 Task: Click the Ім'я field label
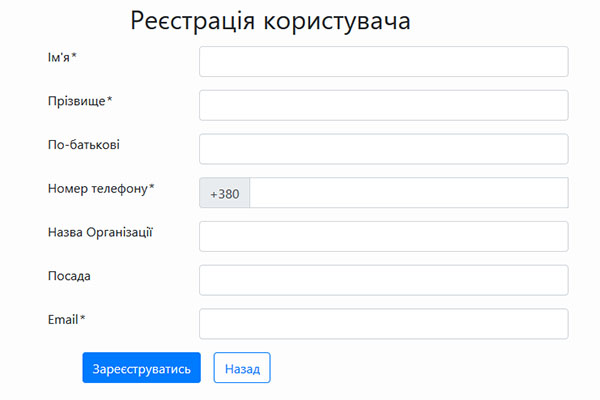[x=58, y=57]
